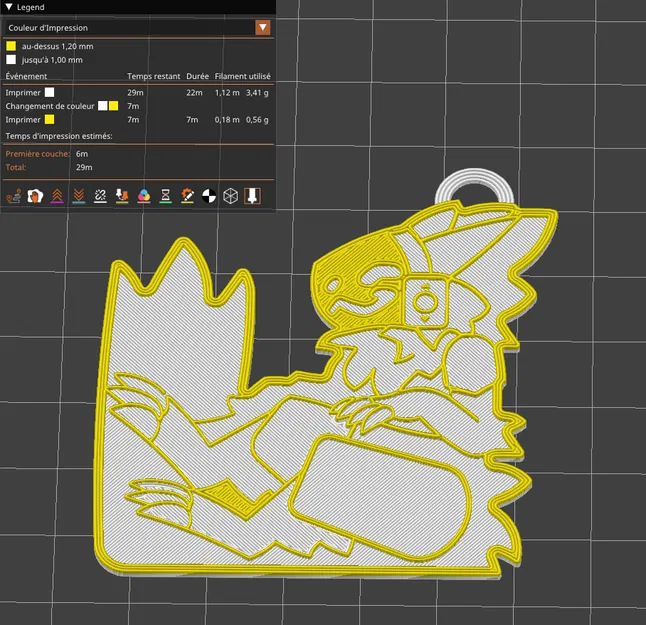Click 'Temps d'impression estimés:' heading

point(59,136)
